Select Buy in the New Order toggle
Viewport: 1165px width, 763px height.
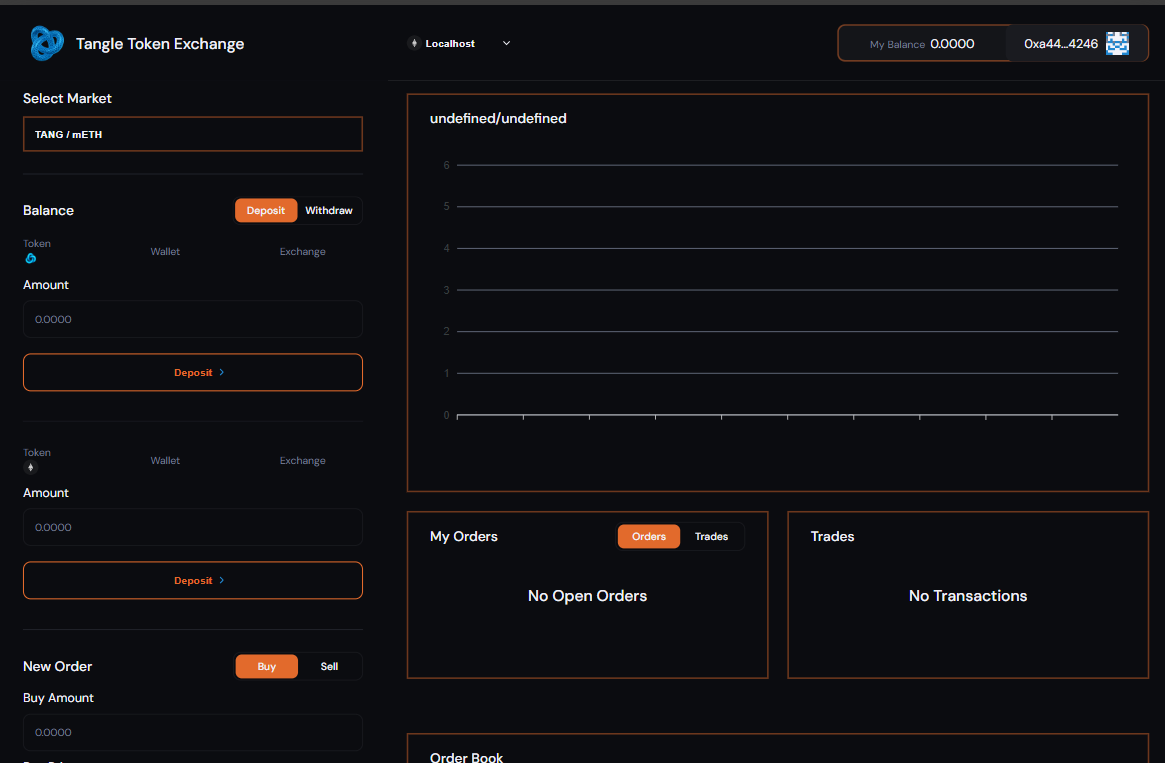tap(266, 666)
